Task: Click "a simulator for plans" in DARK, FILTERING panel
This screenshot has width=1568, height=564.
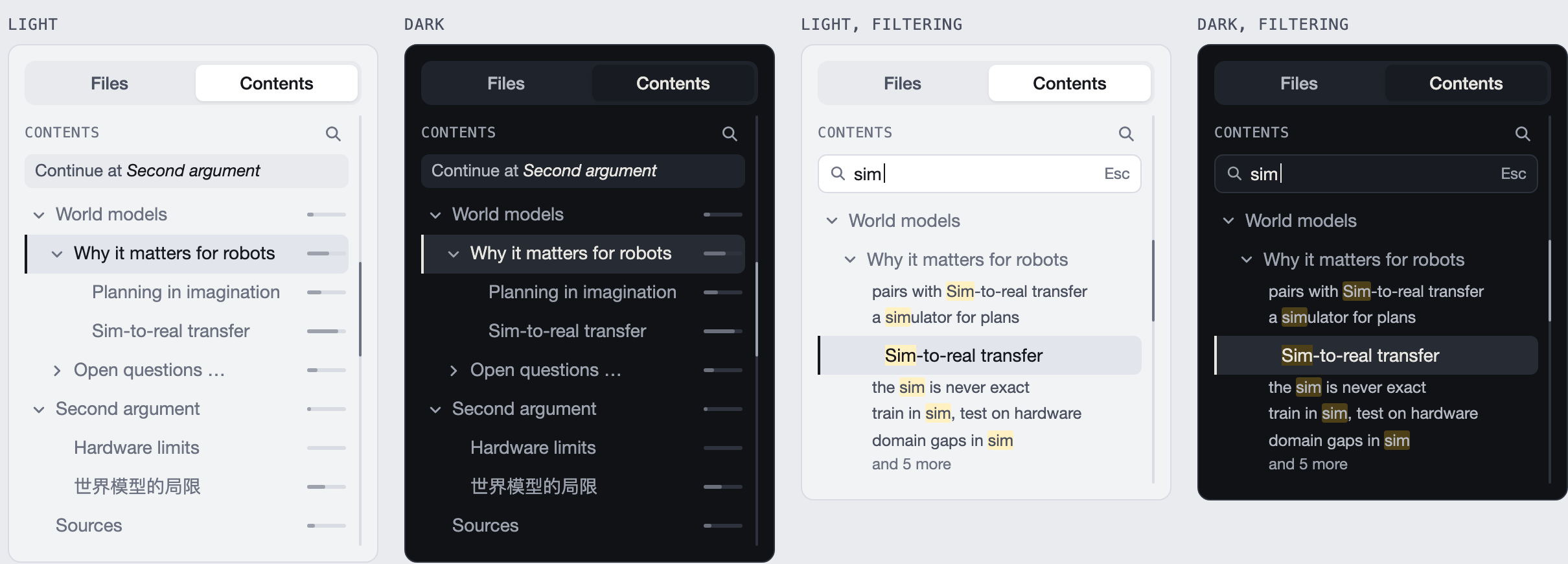Action: (1342, 318)
